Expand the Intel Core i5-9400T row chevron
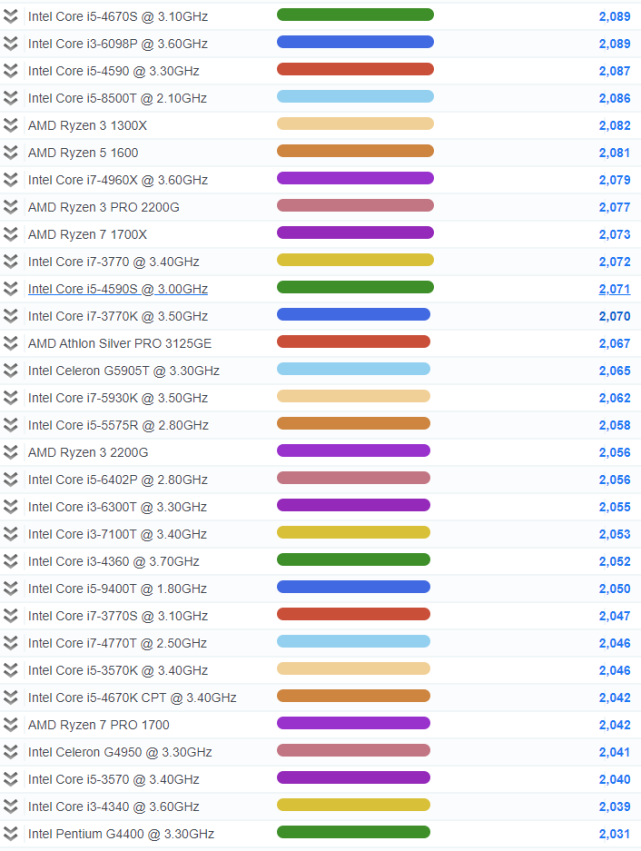The width and height of the screenshot is (641, 851). coord(10,588)
